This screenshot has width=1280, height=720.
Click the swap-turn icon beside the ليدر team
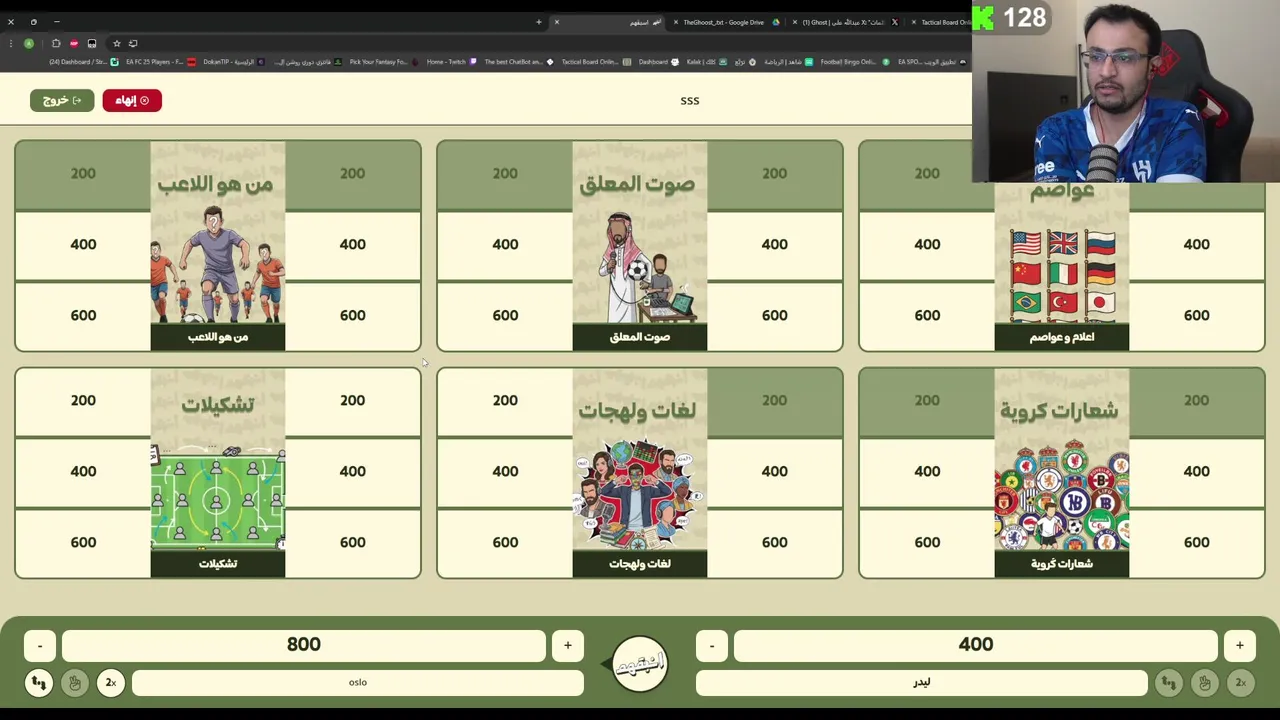[x=1168, y=683]
